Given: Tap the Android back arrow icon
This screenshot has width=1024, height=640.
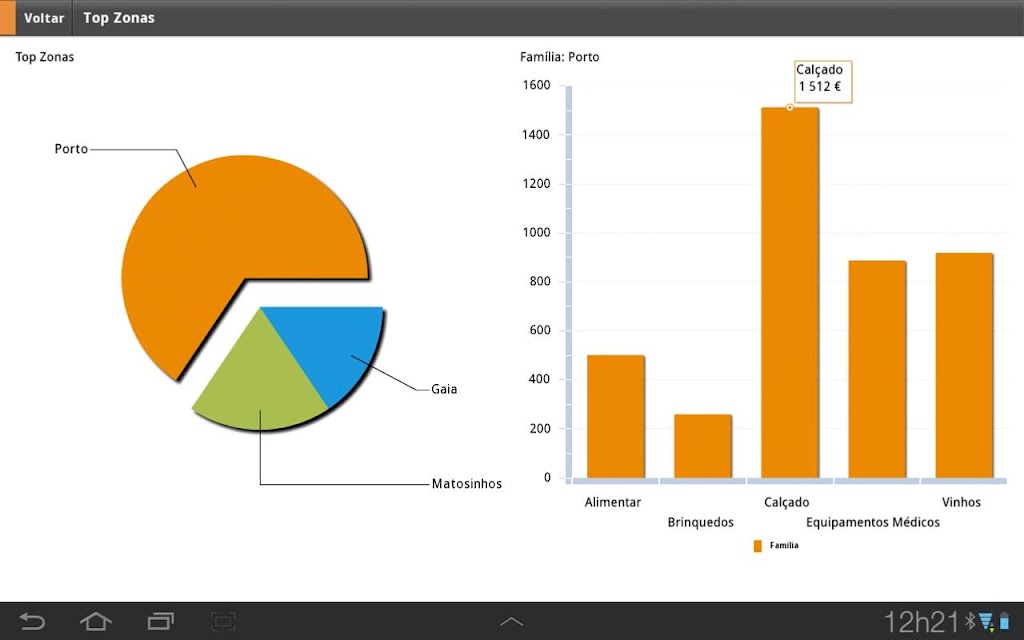Looking at the screenshot, I should point(32,621).
